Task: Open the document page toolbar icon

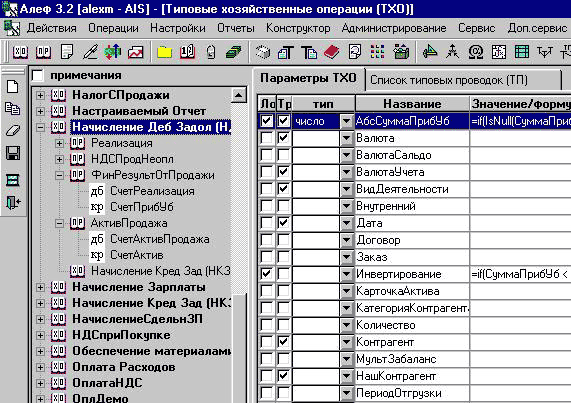Action: 67,52
